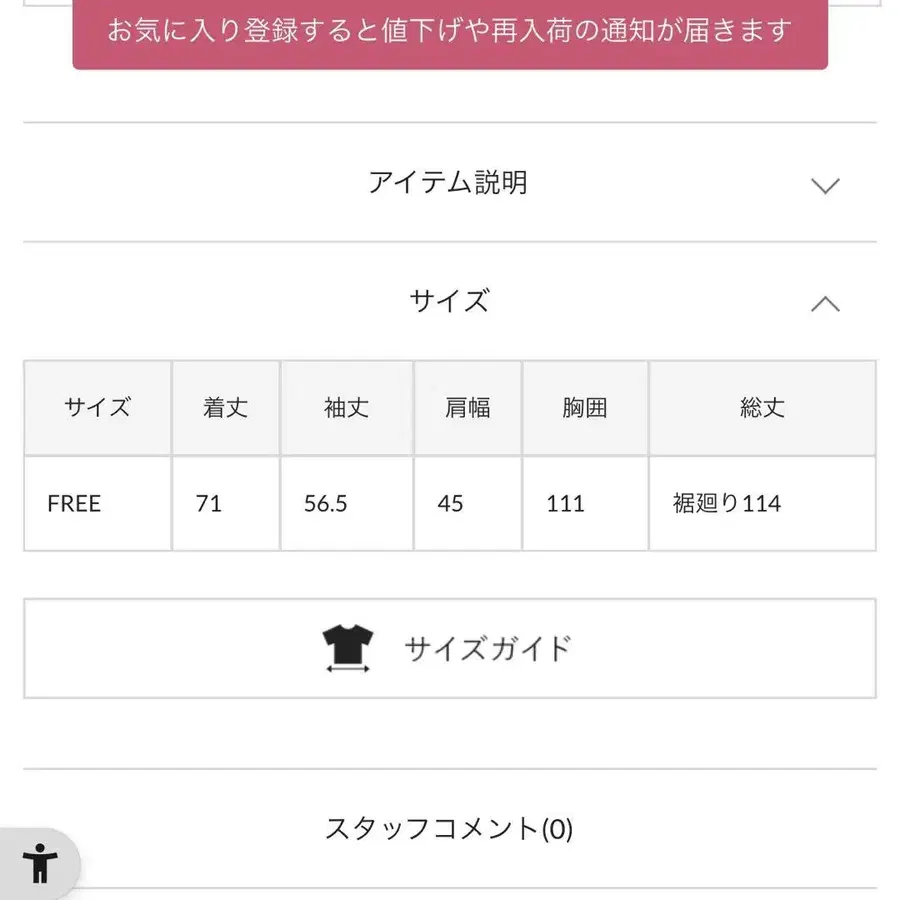
Task: Click the accessibility figure icon
Action: point(40,862)
